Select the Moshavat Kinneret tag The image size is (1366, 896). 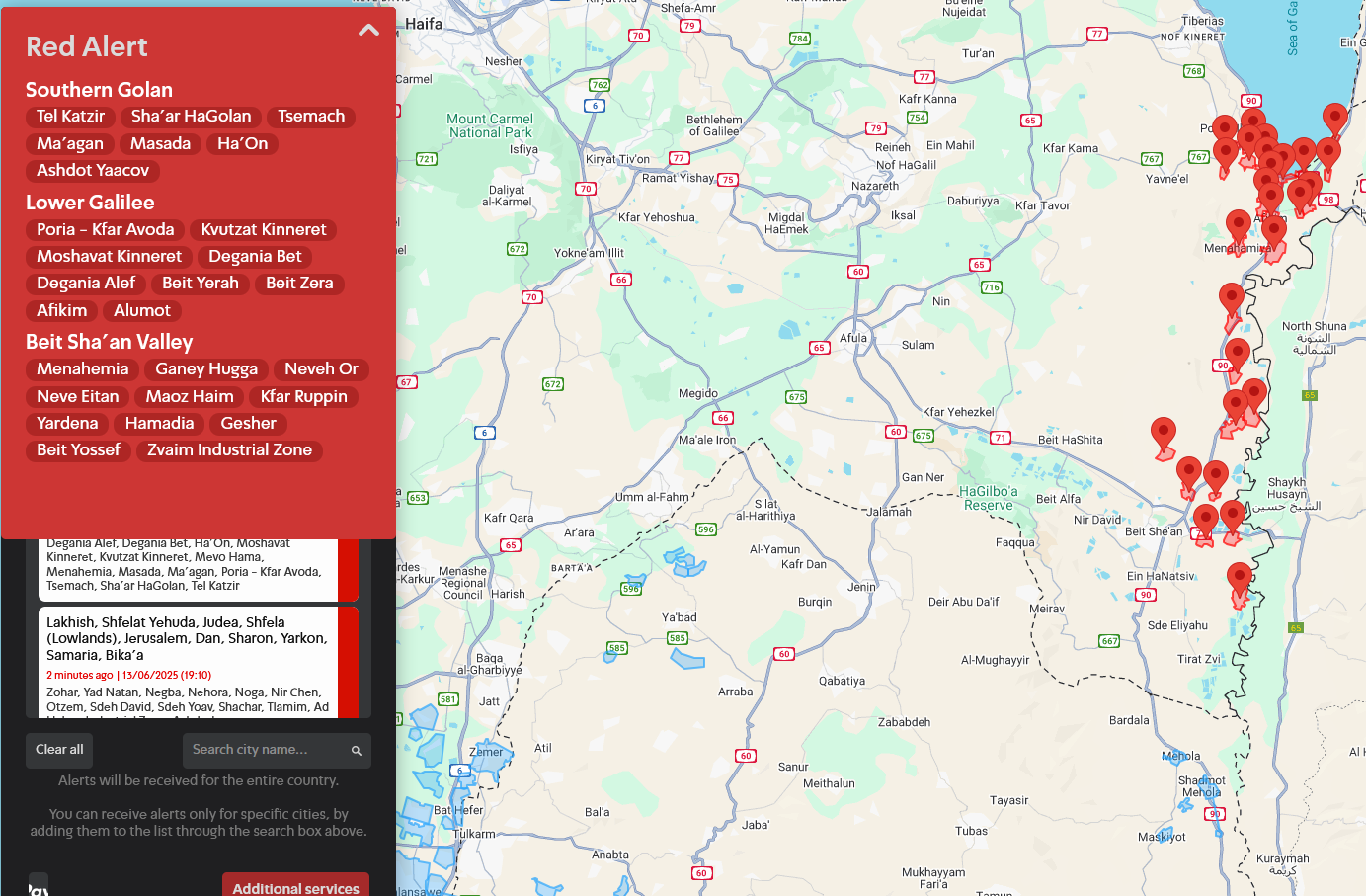click(110, 257)
